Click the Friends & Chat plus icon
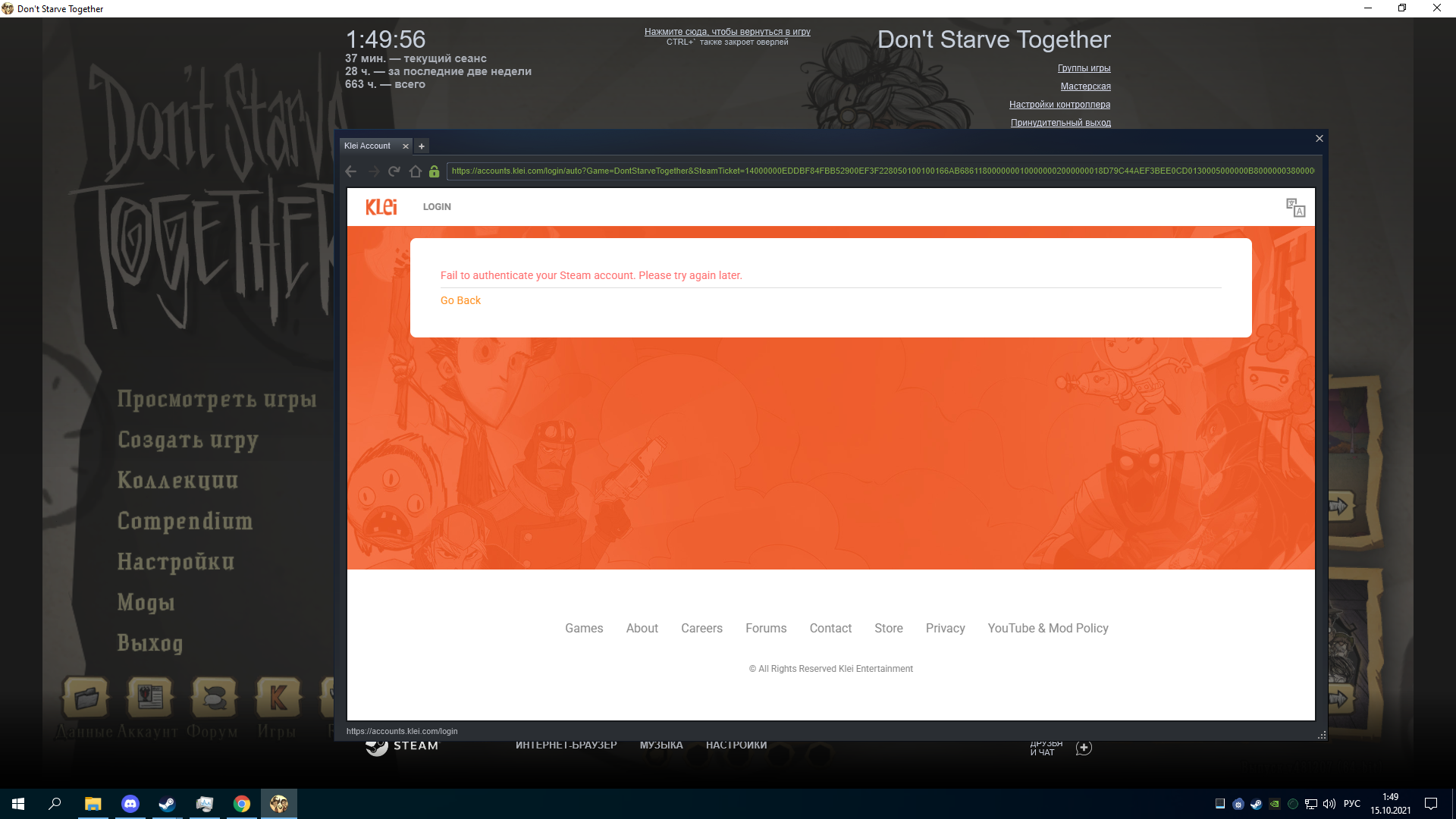The height and width of the screenshot is (819, 1456). click(1084, 748)
